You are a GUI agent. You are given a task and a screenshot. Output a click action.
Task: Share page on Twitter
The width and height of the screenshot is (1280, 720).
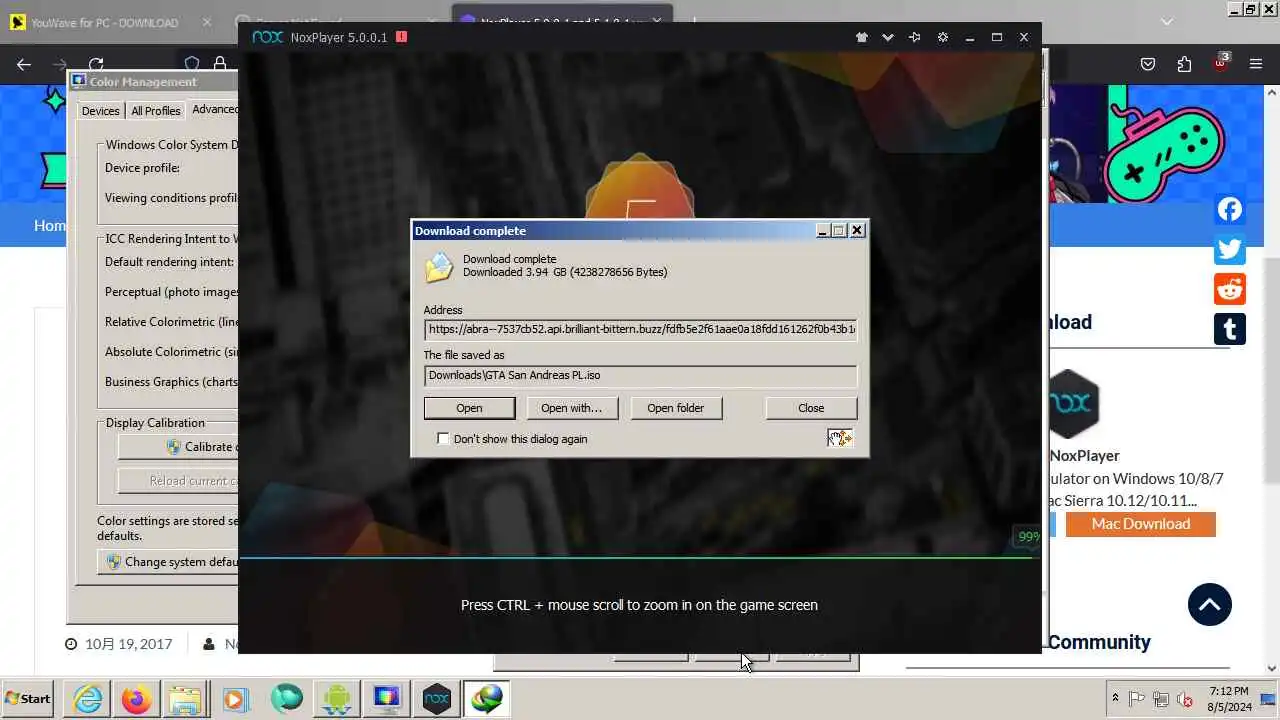pyautogui.click(x=1230, y=249)
